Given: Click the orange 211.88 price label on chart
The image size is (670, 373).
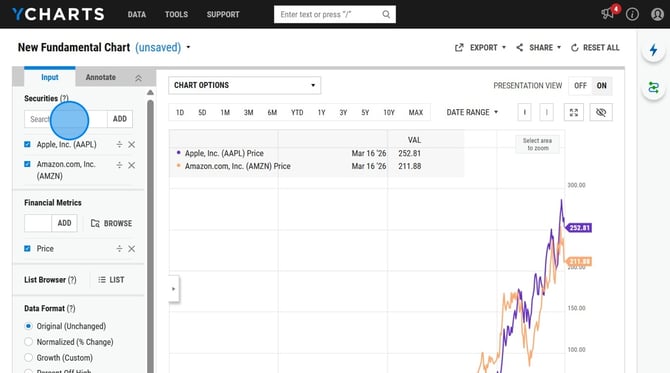Looking at the screenshot, I should pos(579,261).
